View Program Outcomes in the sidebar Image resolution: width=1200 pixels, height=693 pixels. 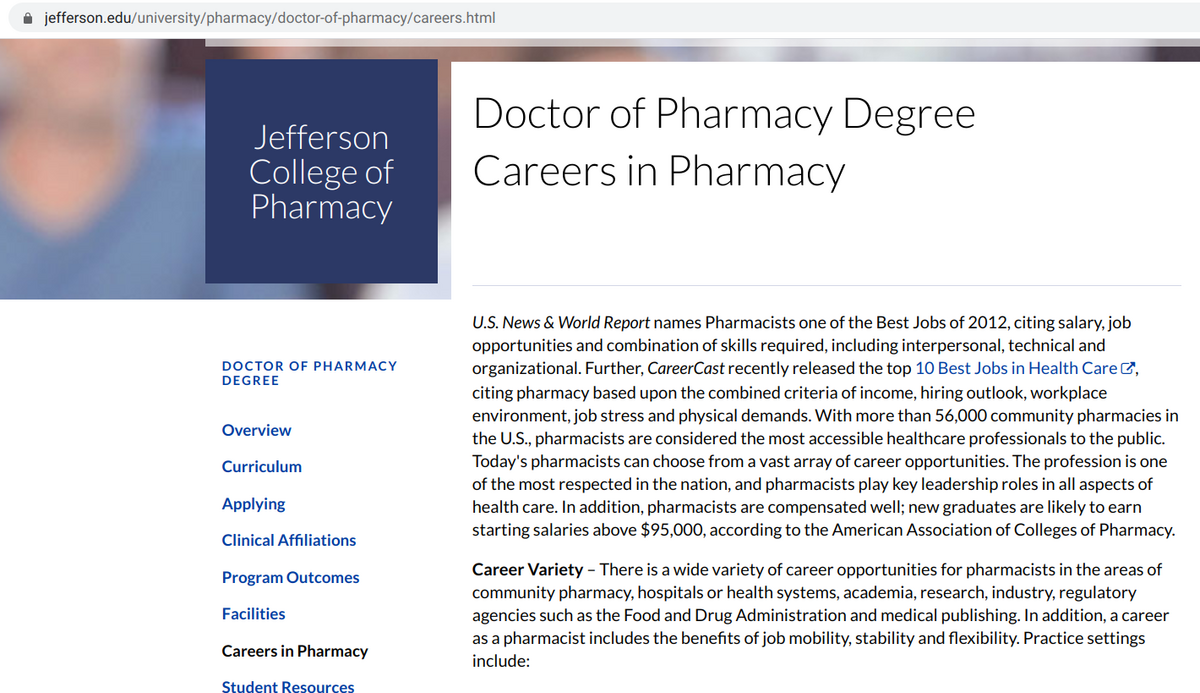(x=290, y=577)
